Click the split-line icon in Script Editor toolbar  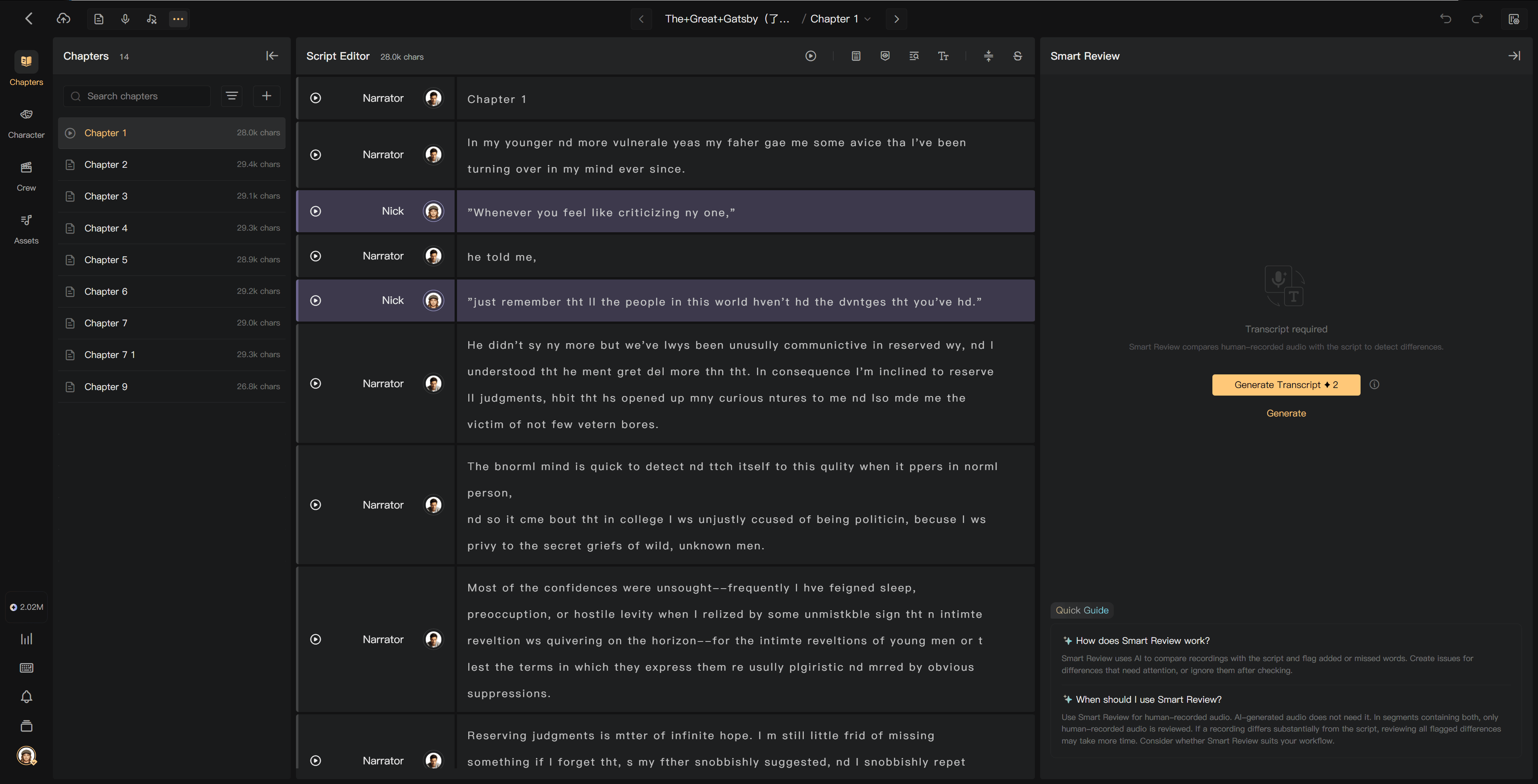click(989, 56)
